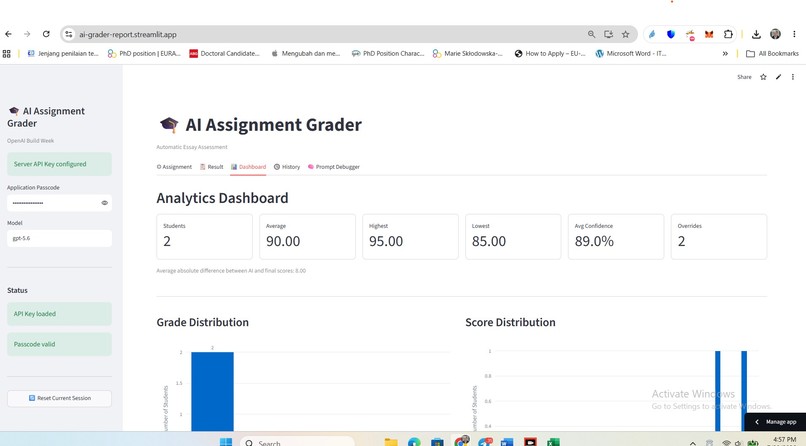Viewport: 806px width, 446px height.
Task: Click the zoom magnifier icon in address bar
Action: 592,34
